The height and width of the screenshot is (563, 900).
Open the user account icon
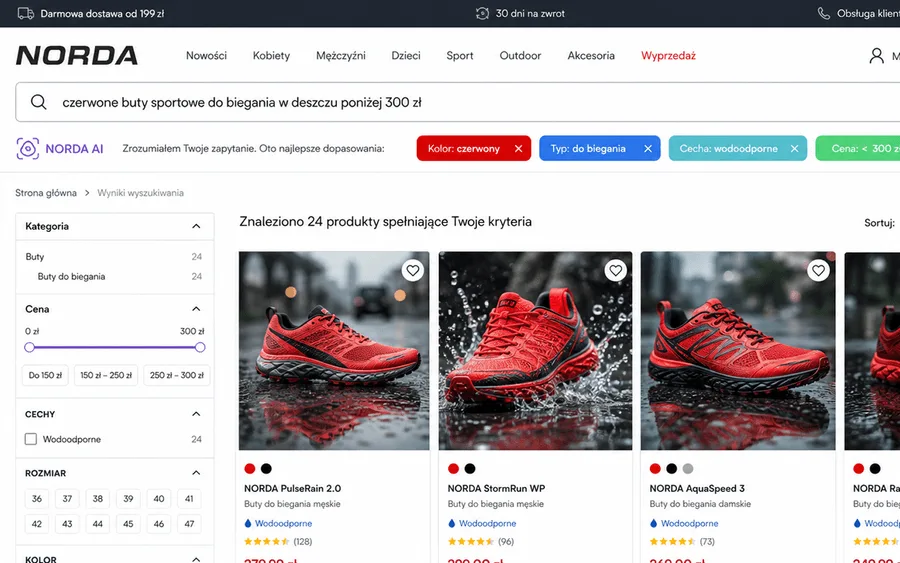coord(876,56)
